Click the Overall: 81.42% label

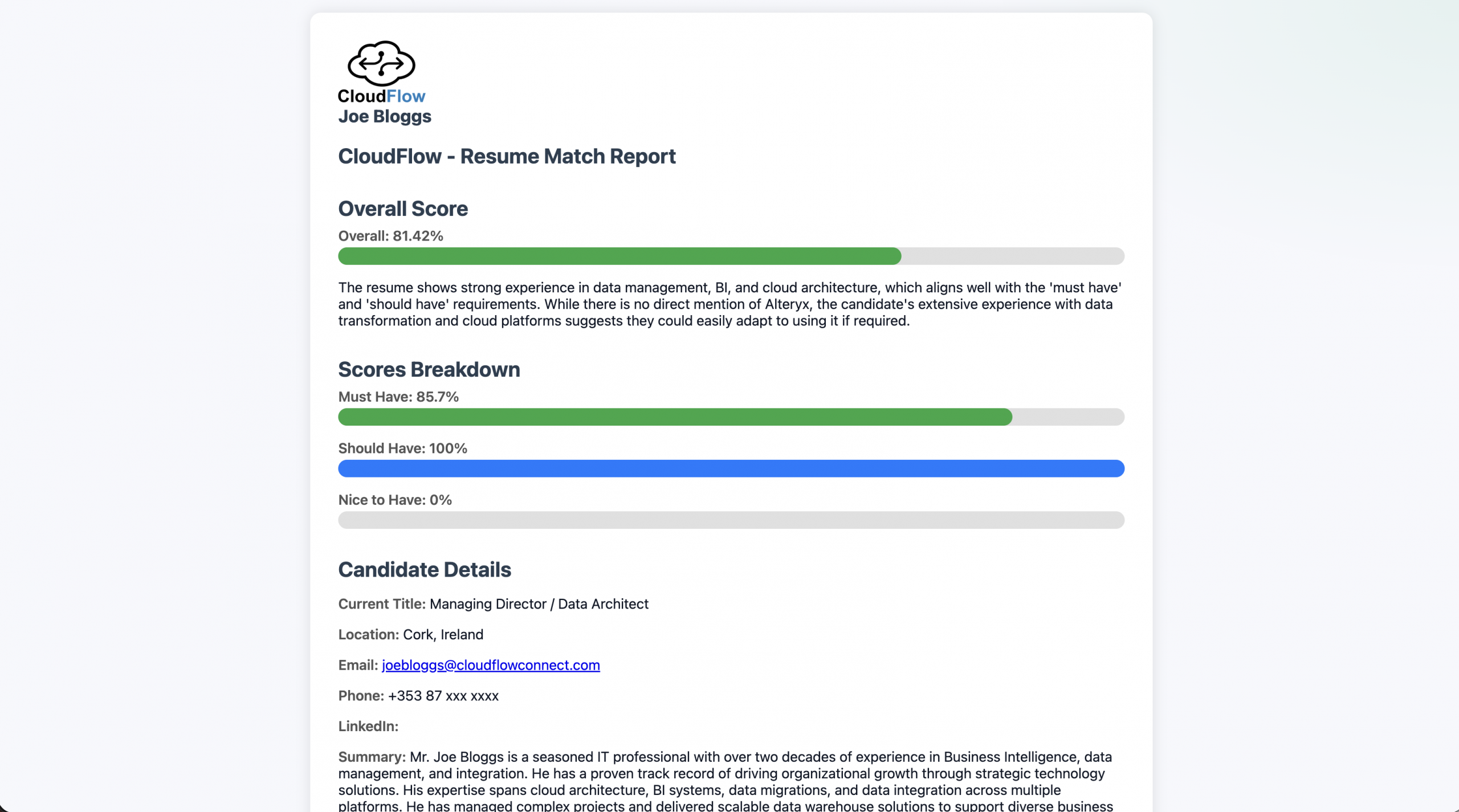point(390,236)
